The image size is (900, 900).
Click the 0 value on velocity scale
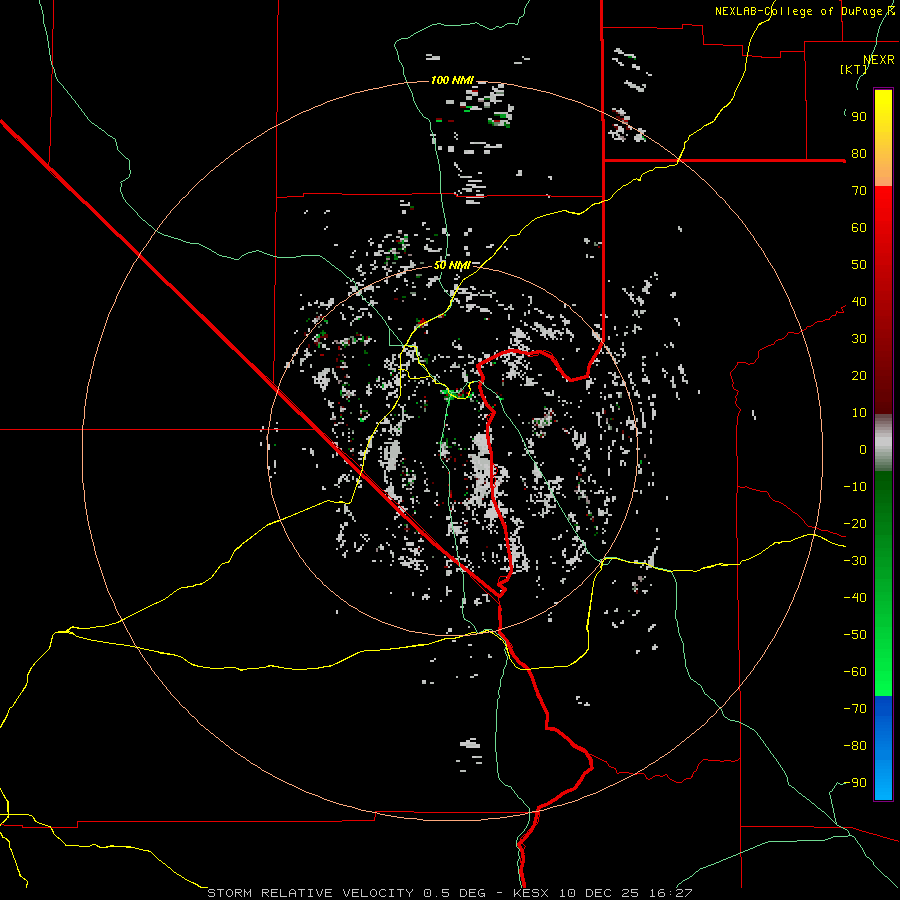click(863, 449)
